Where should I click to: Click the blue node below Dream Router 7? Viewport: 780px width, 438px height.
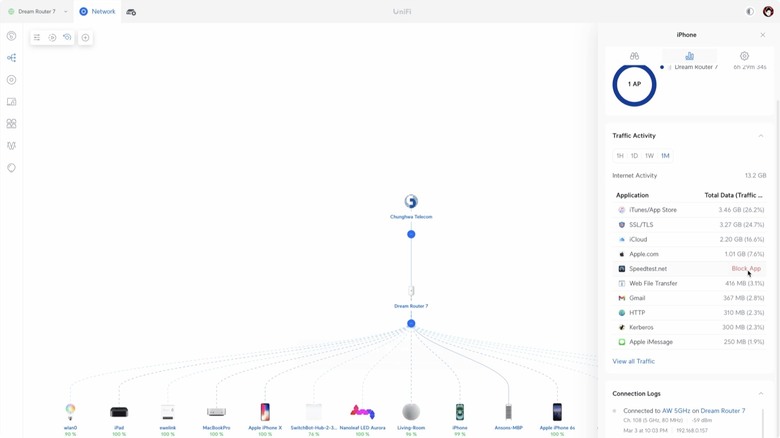(411, 324)
